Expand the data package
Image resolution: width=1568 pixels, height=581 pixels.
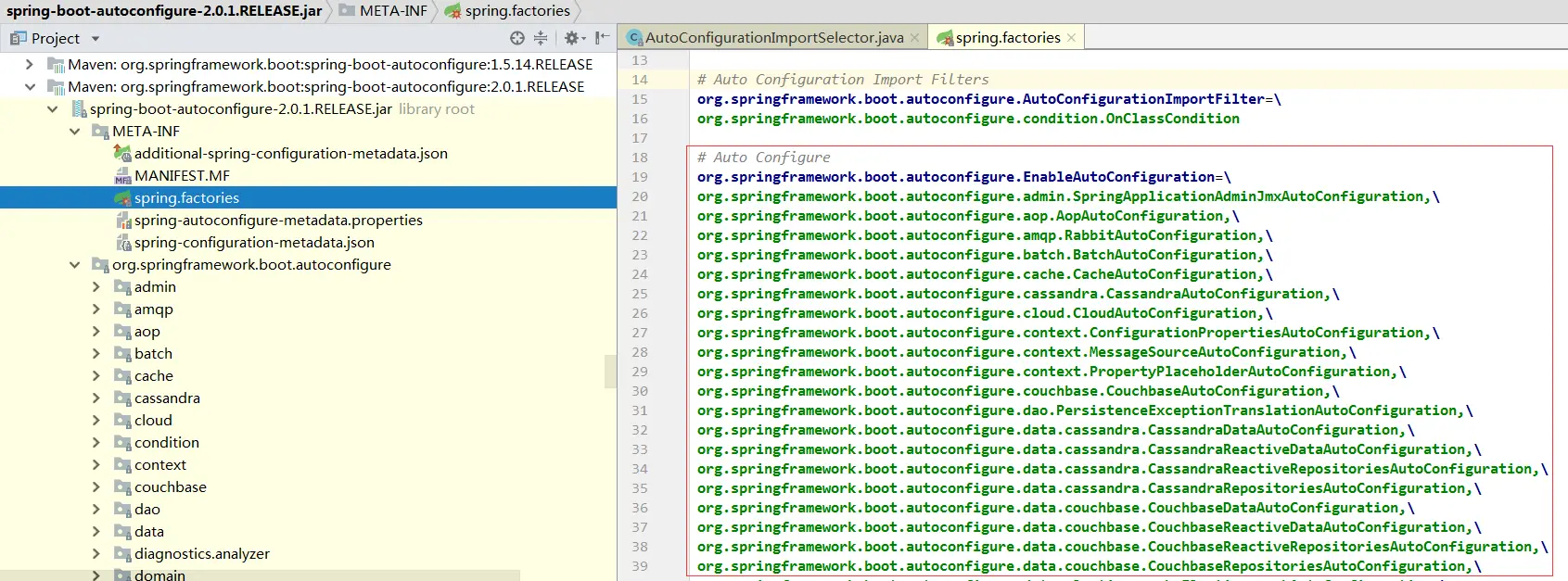click(96, 531)
